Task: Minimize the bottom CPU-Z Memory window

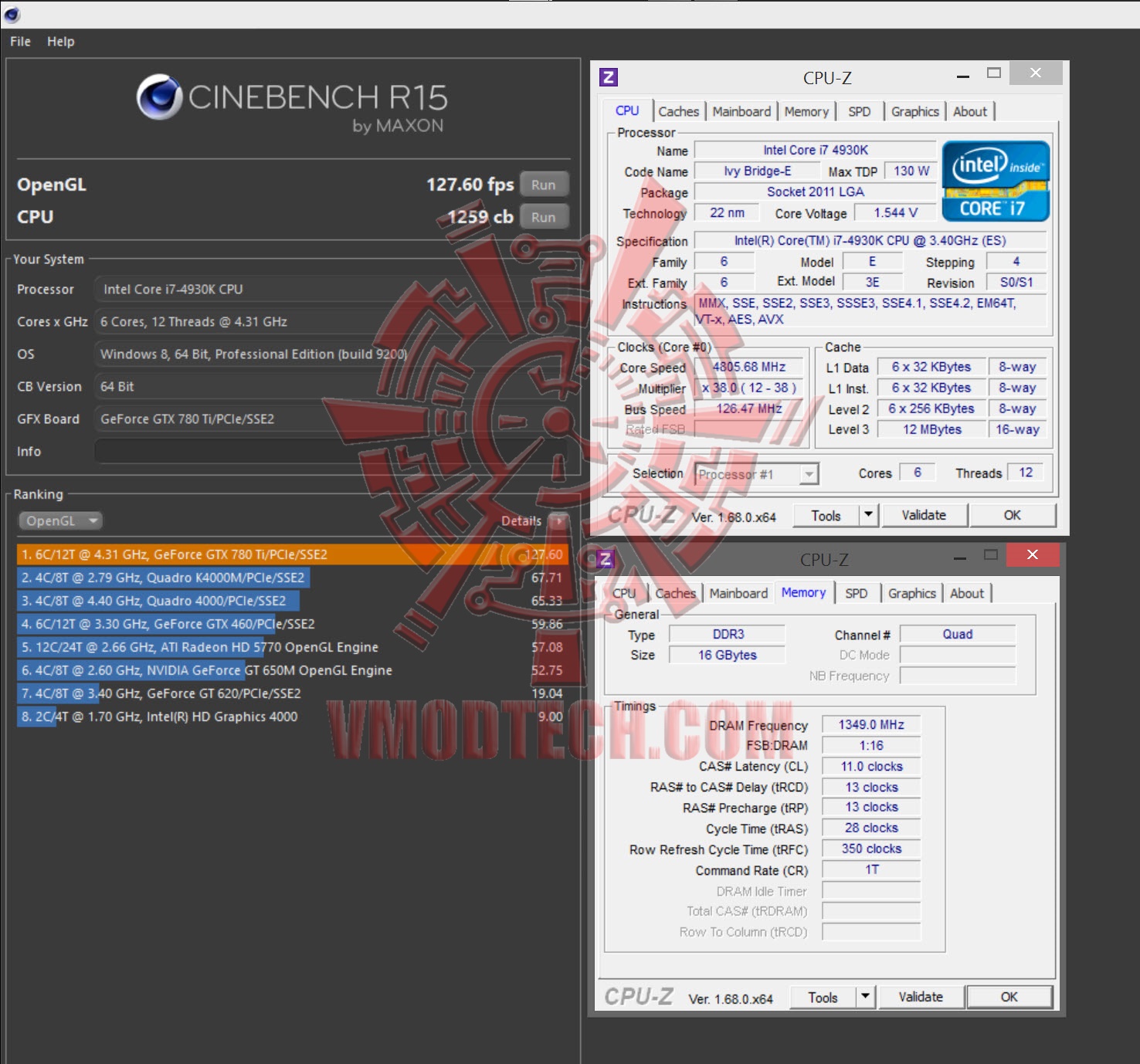Action: (x=960, y=557)
